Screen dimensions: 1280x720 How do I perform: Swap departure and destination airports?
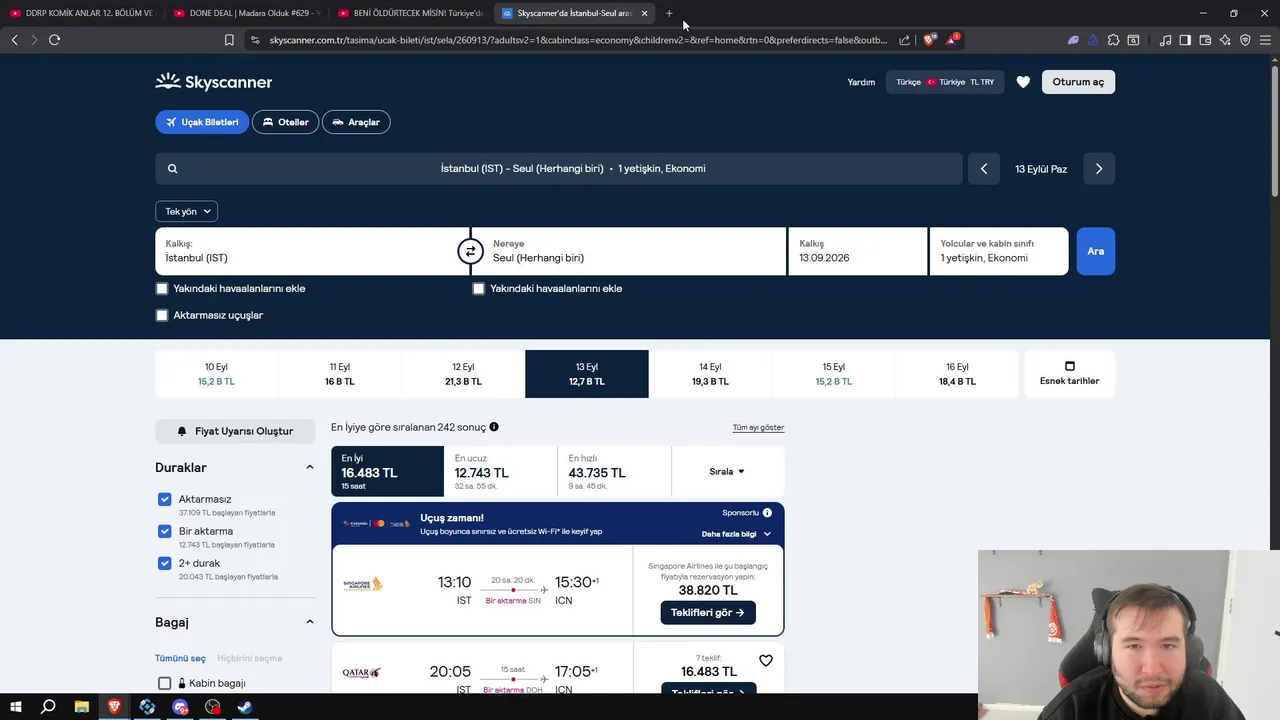coord(470,251)
